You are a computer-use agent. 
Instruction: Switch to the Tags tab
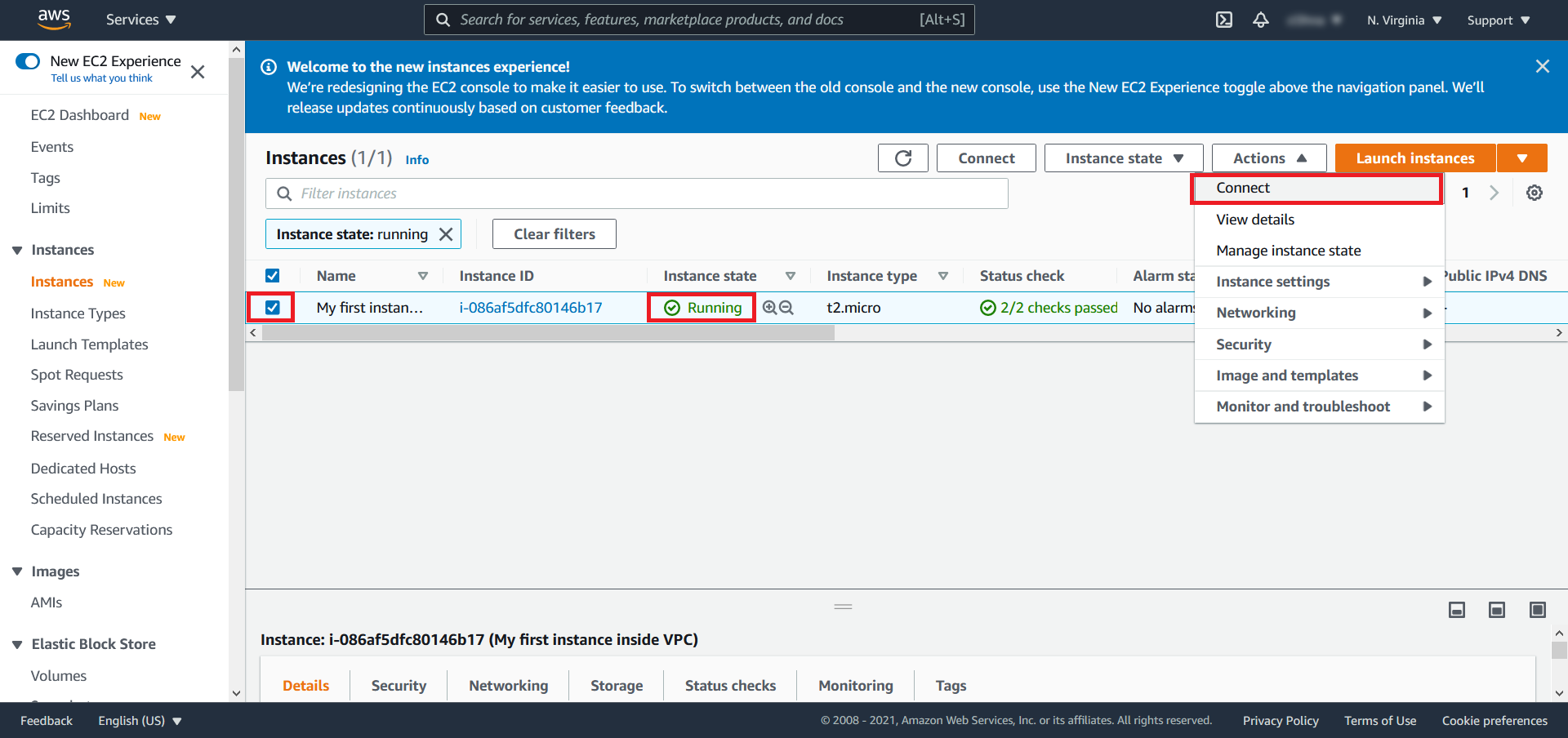pyautogui.click(x=951, y=686)
